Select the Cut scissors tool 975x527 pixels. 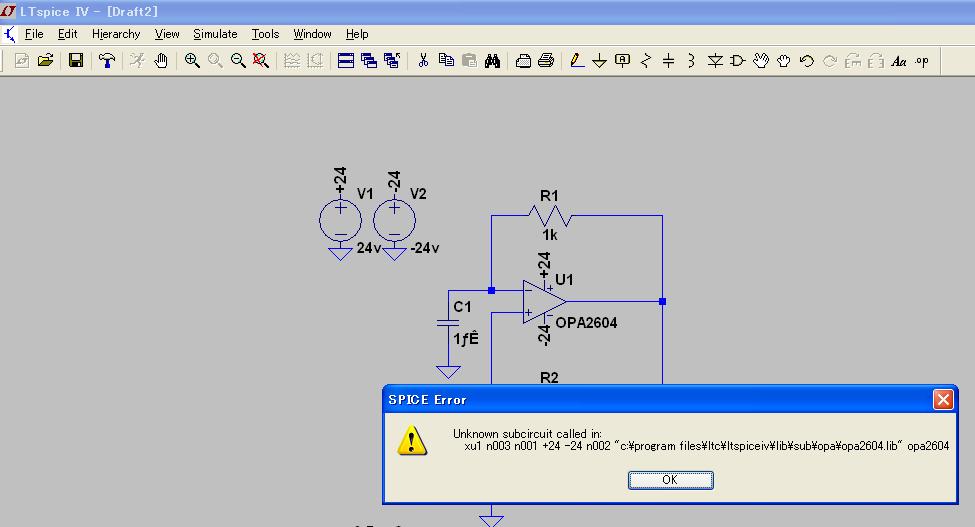tap(423, 60)
